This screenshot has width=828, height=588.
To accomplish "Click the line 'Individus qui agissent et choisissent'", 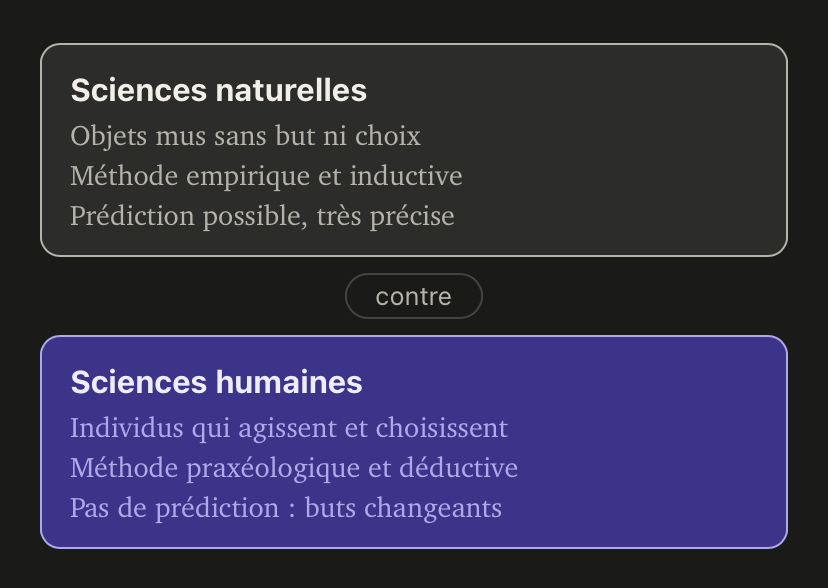I will pos(289,428).
